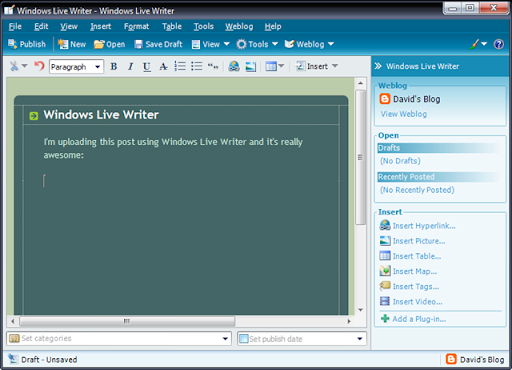Click the Insert Map icon in sidebar
Viewport: 512px width, 370px height.
coord(385,271)
